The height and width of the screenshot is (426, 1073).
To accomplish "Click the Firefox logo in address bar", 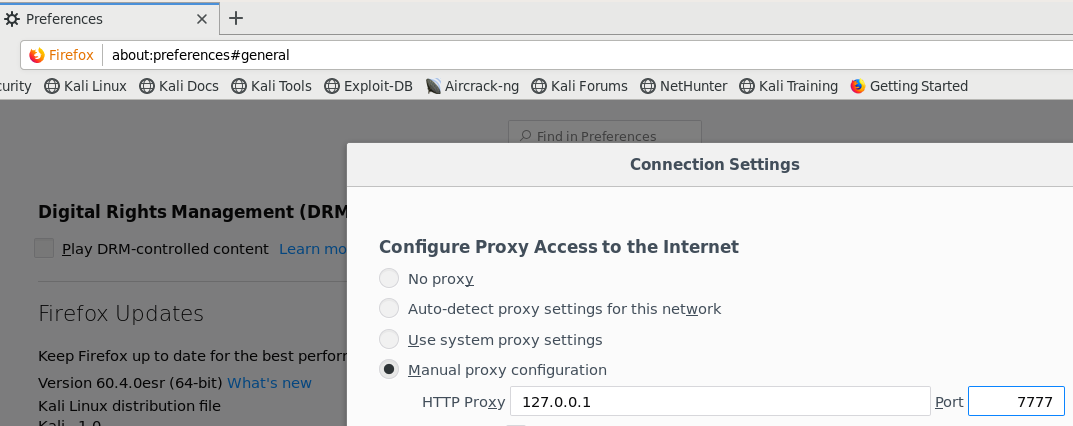I will 37,55.
